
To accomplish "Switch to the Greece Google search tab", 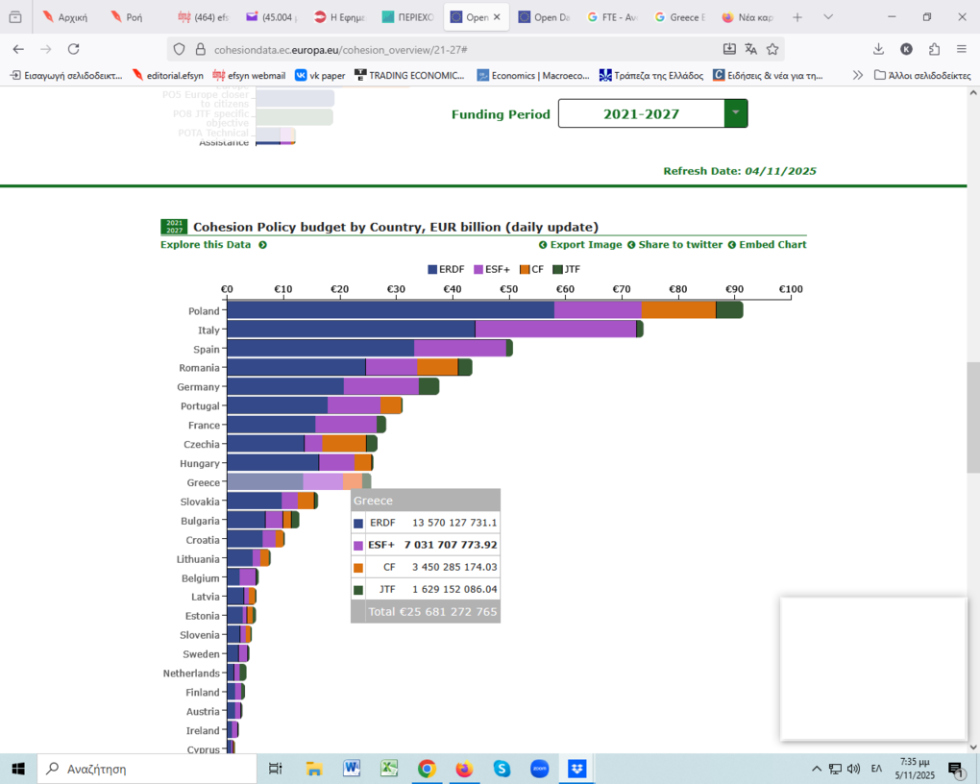I will tap(680, 18).
